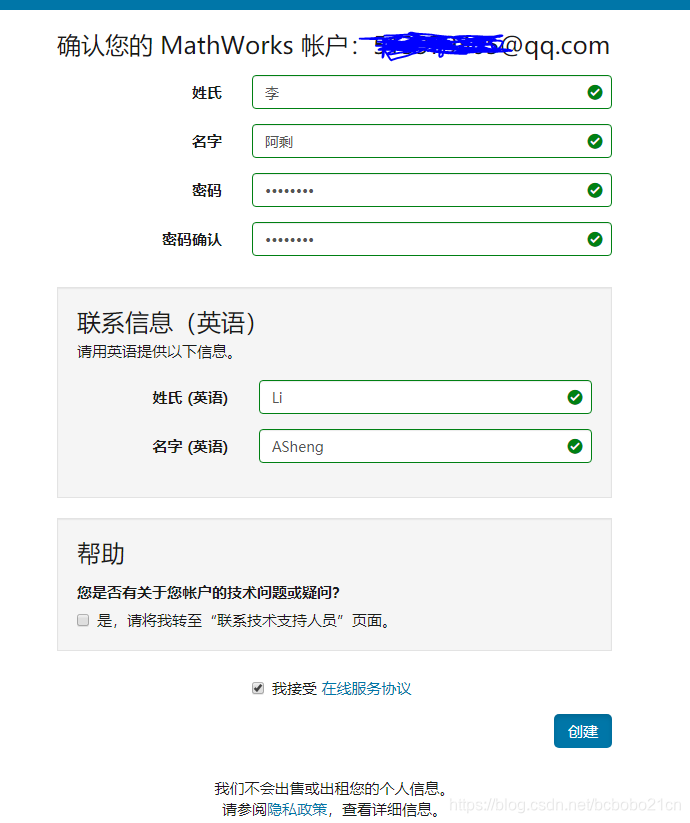Click the 姓氏 (英语) field with Li
Image resolution: width=690 pixels, height=823 pixels.
[415, 397]
